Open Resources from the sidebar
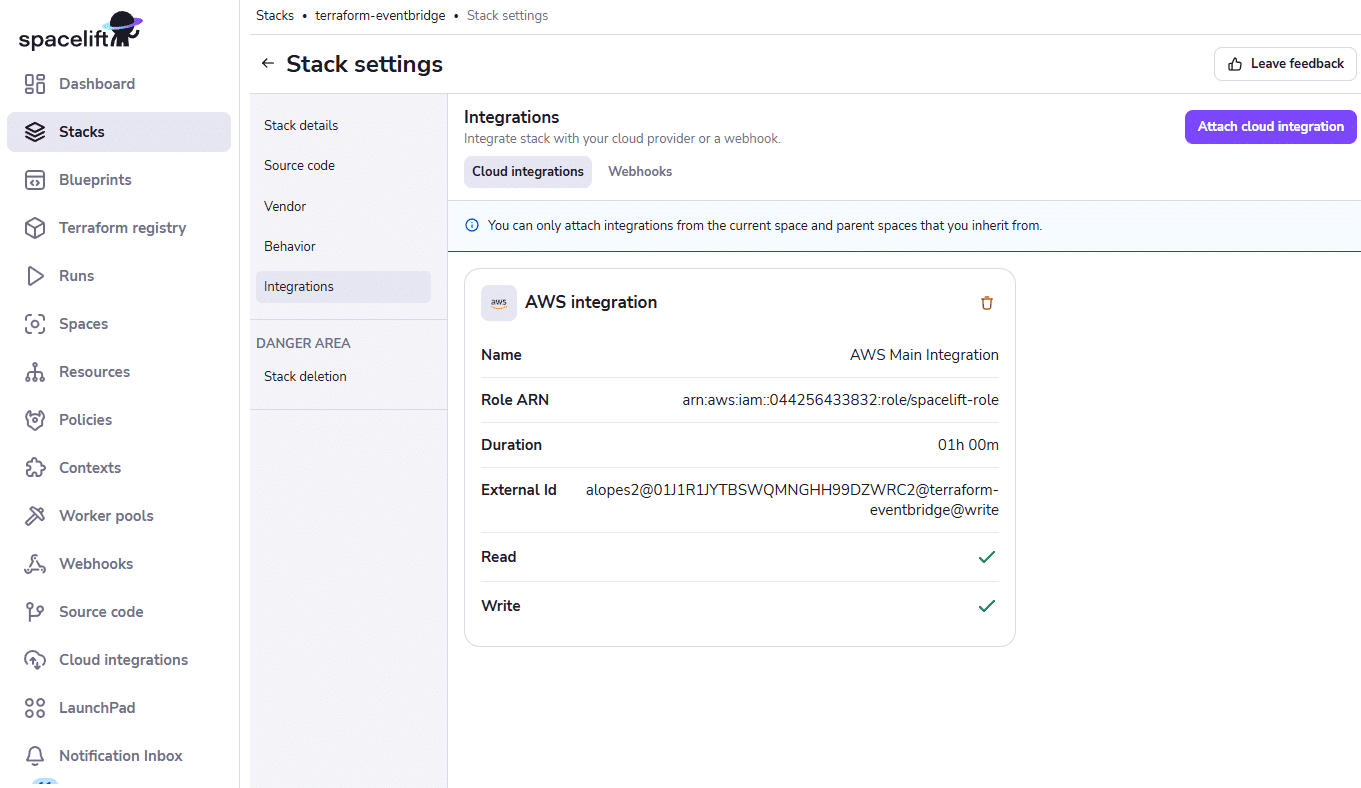 pos(119,372)
